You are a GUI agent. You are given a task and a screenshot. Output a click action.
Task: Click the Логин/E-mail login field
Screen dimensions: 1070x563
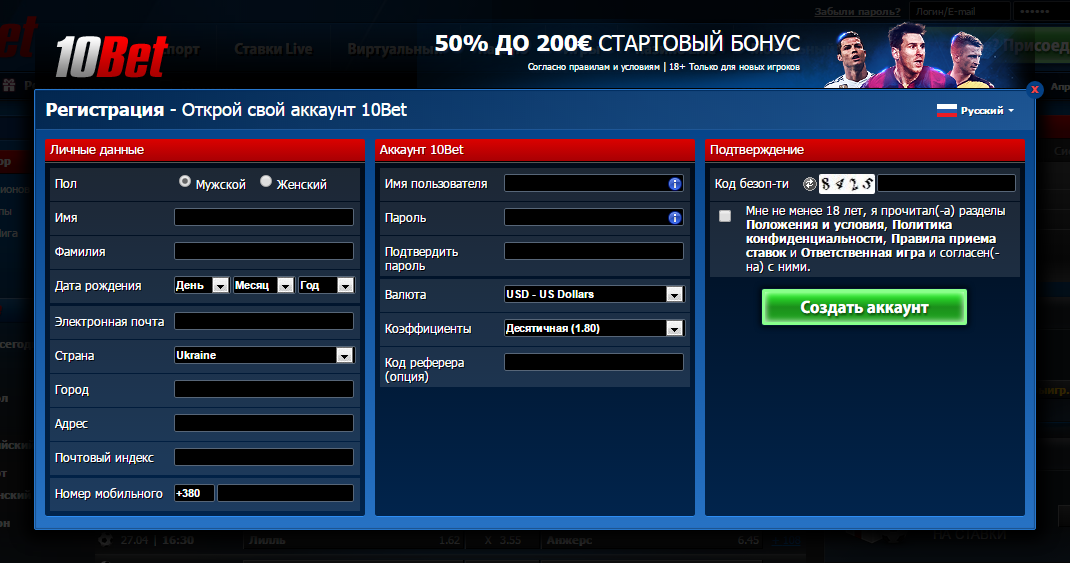(x=959, y=12)
